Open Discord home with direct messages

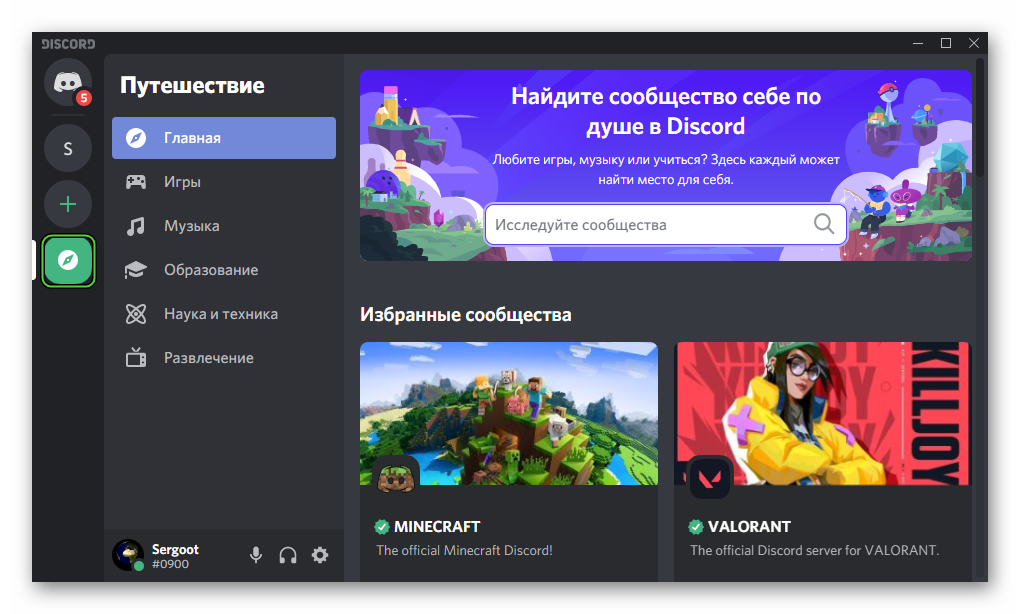tap(68, 82)
